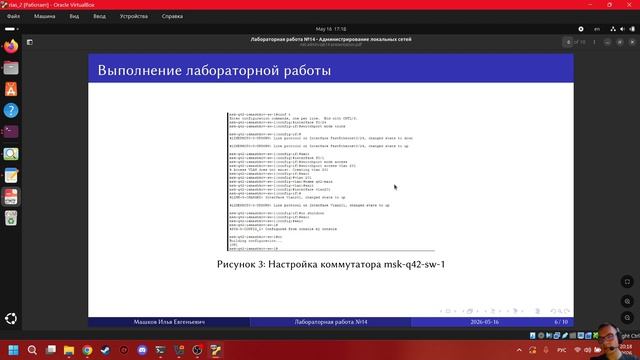Open the network status icon in top bar
Viewport: 640px width, 360px height.
click(613, 29)
